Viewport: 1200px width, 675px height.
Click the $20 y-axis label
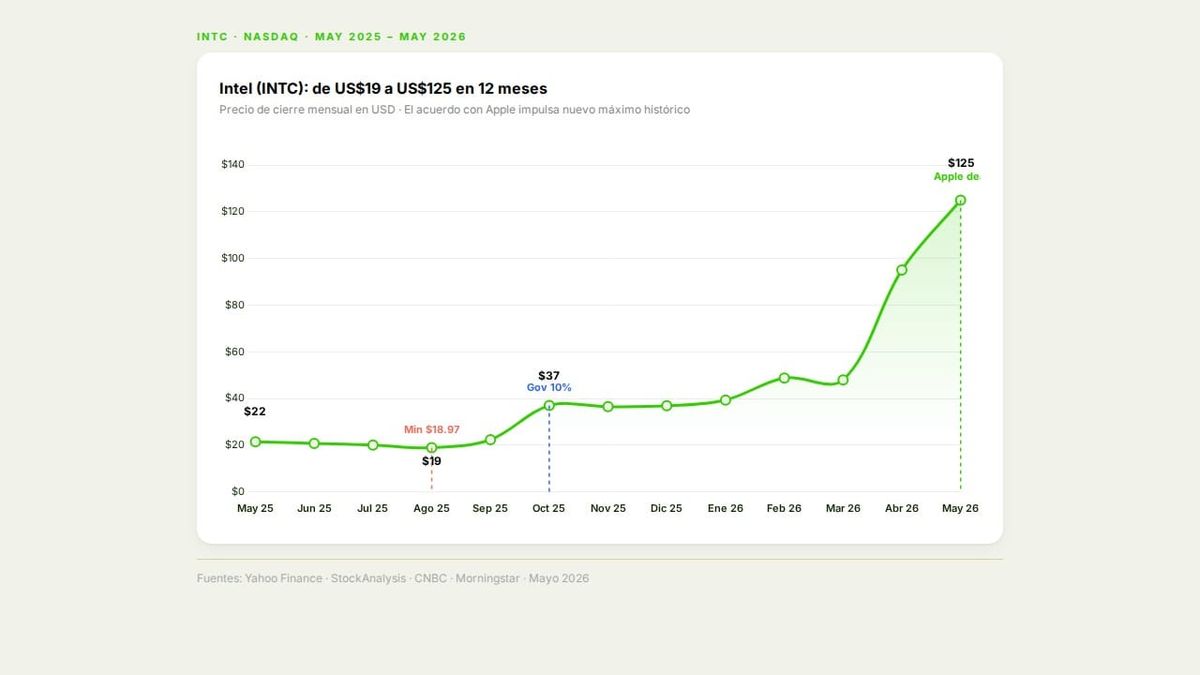tap(233, 445)
